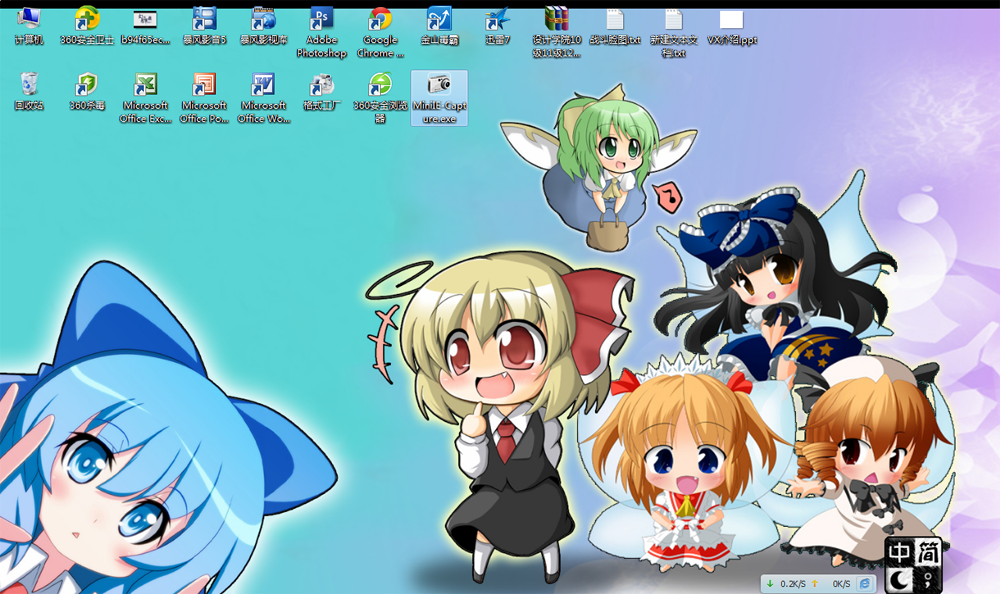Select the 金山毒霸 shortcut

(x=439, y=27)
